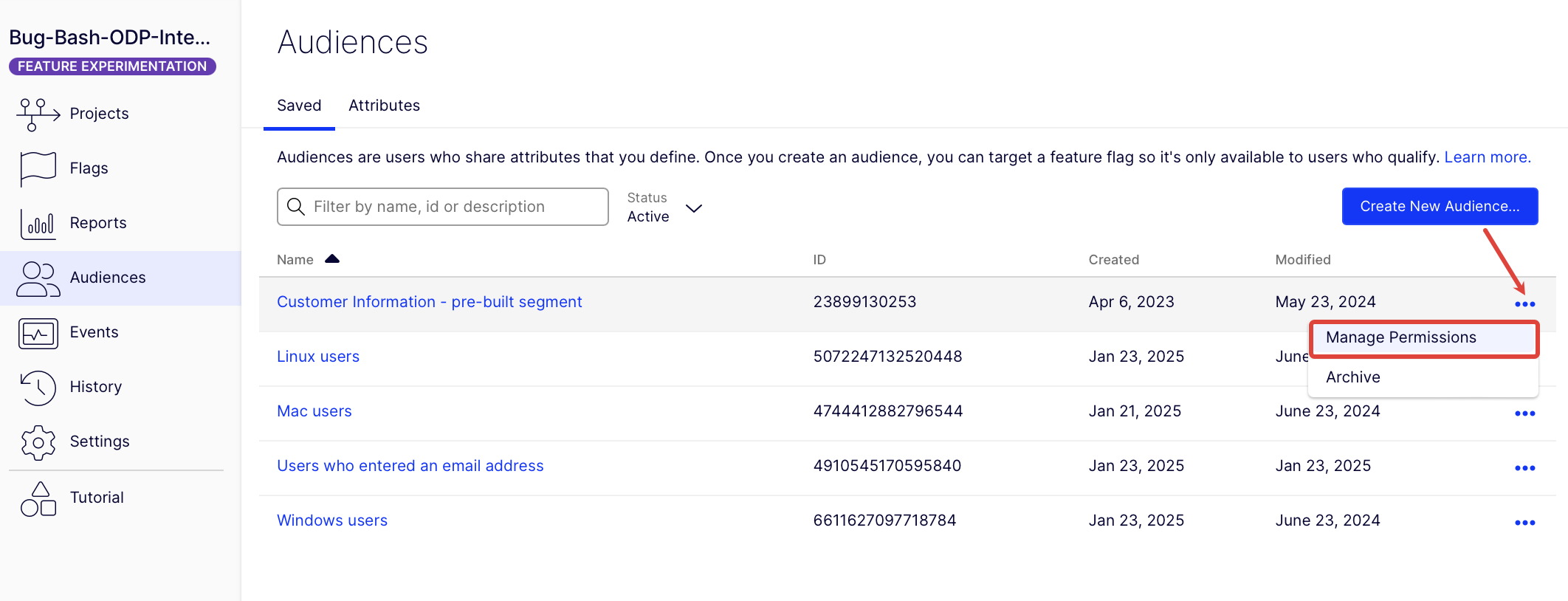
Task: Open more options for Windows users row
Action: pyautogui.click(x=1524, y=523)
